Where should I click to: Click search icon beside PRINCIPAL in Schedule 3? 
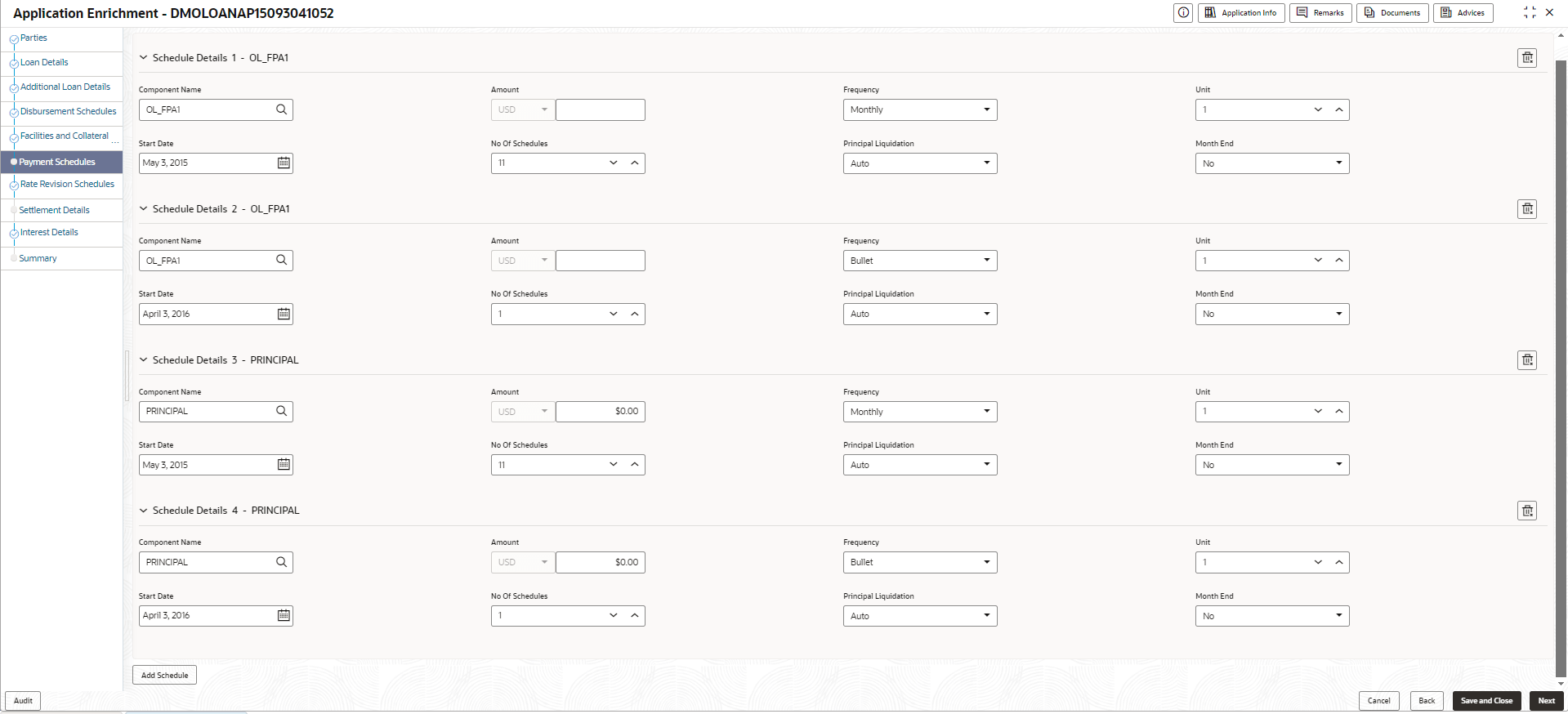coord(282,411)
